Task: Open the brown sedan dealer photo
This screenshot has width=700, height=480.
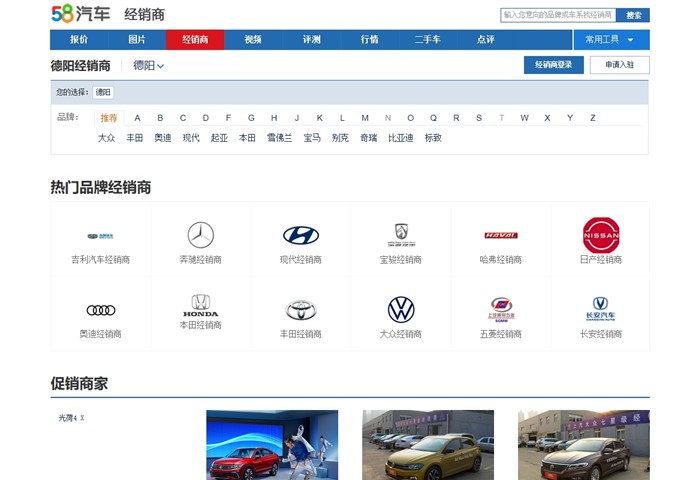Action: tap(583, 445)
